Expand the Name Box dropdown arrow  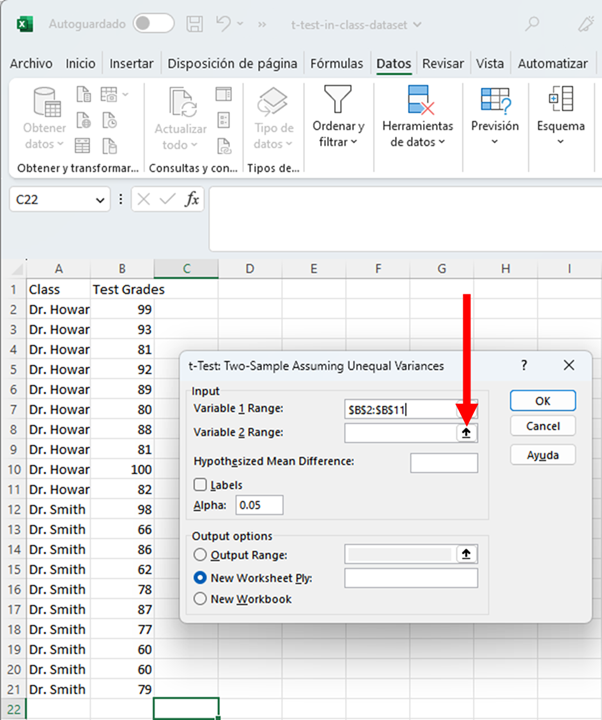pos(100,200)
